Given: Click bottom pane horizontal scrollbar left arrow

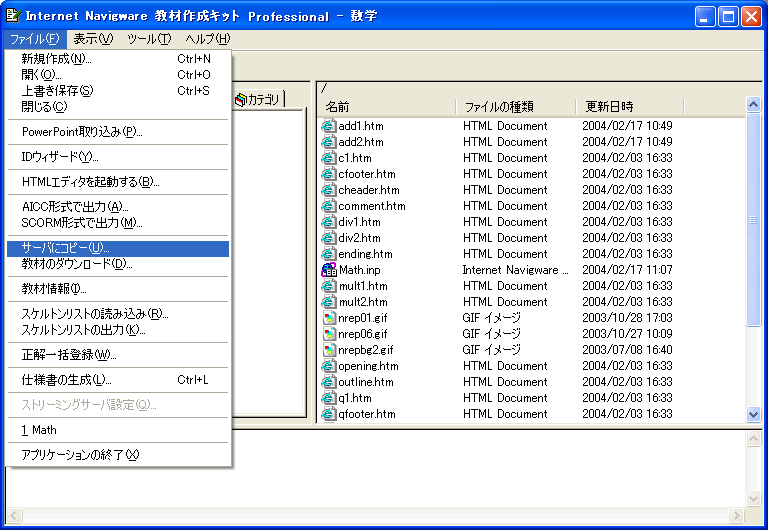Looking at the screenshot, I should 14,515.
